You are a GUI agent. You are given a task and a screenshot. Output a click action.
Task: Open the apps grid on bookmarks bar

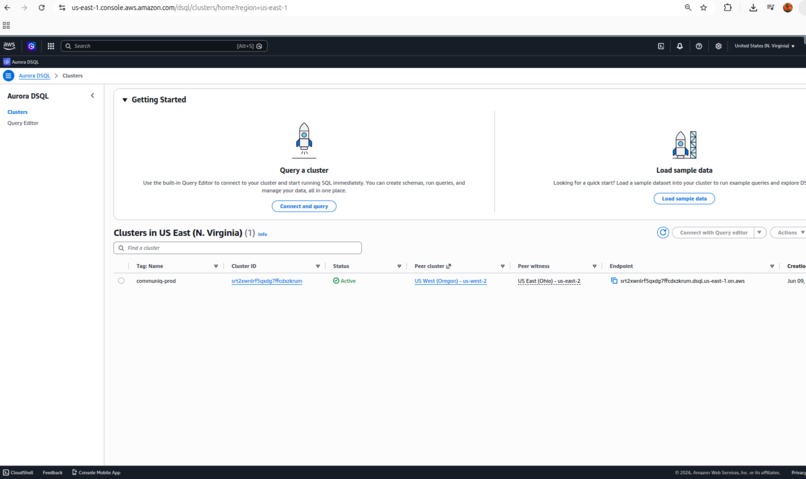click(x=6, y=25)
